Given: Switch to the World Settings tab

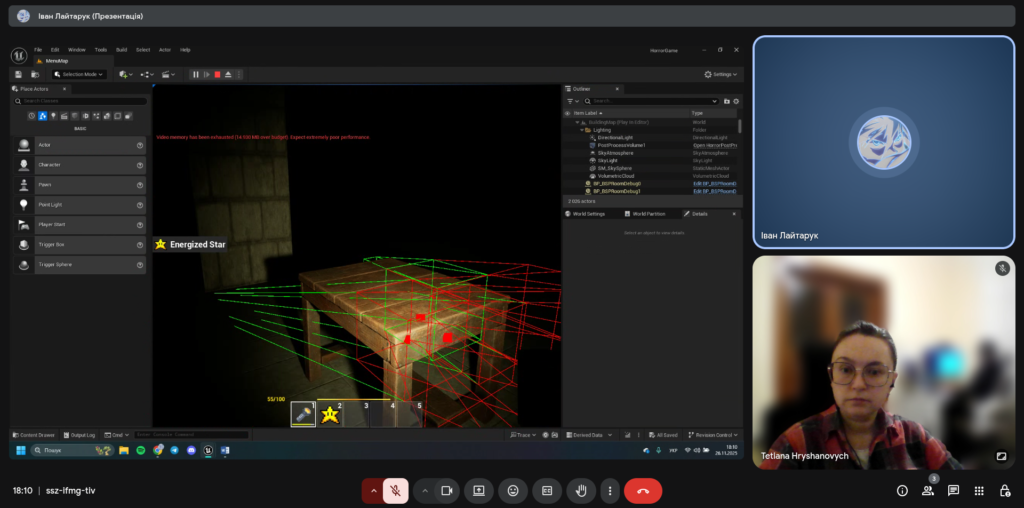Looking at the screenshot, I should coord(587,214).
